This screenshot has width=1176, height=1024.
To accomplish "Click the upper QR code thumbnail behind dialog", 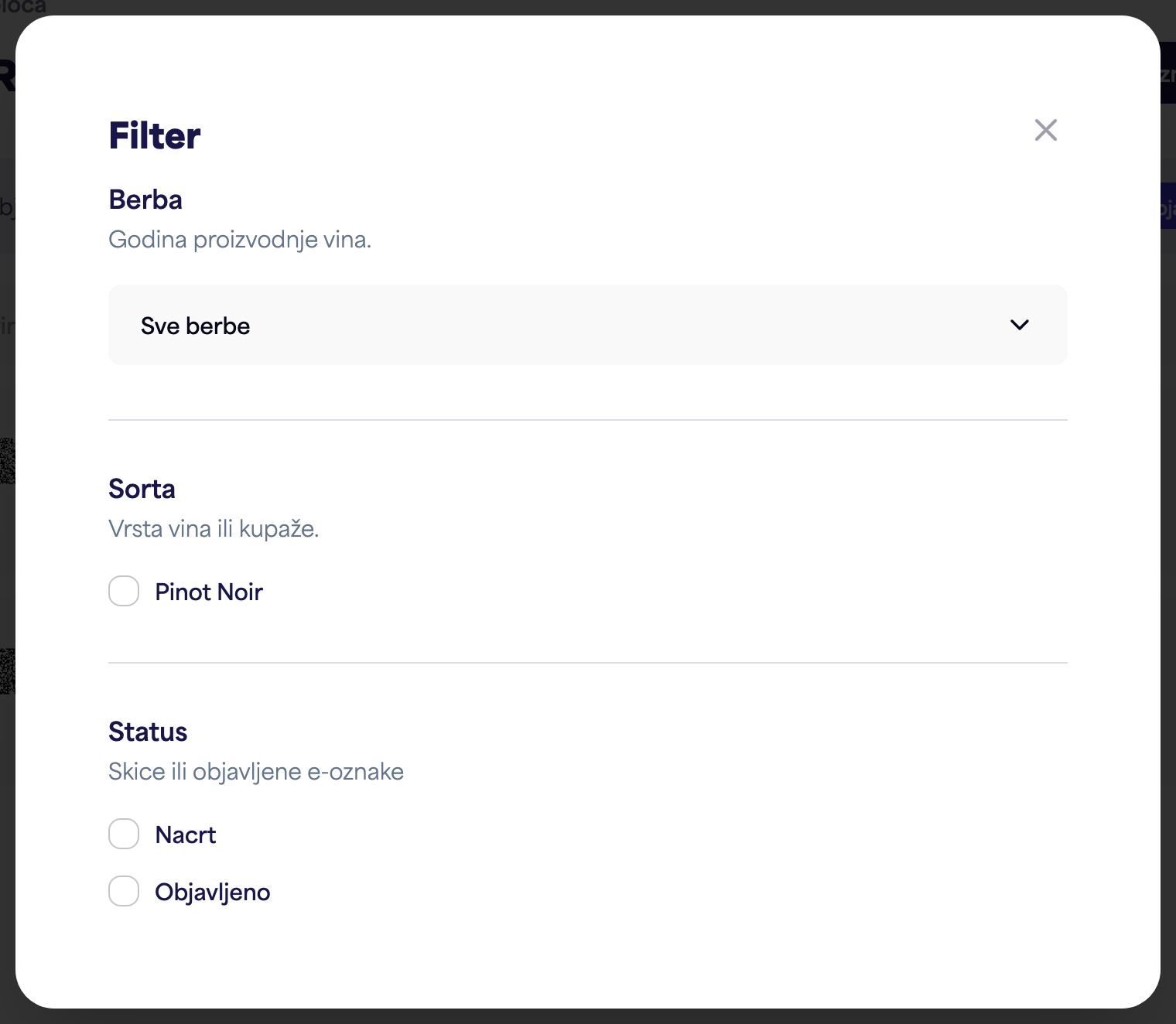I will pyautogui.click(x=7, y=461).
